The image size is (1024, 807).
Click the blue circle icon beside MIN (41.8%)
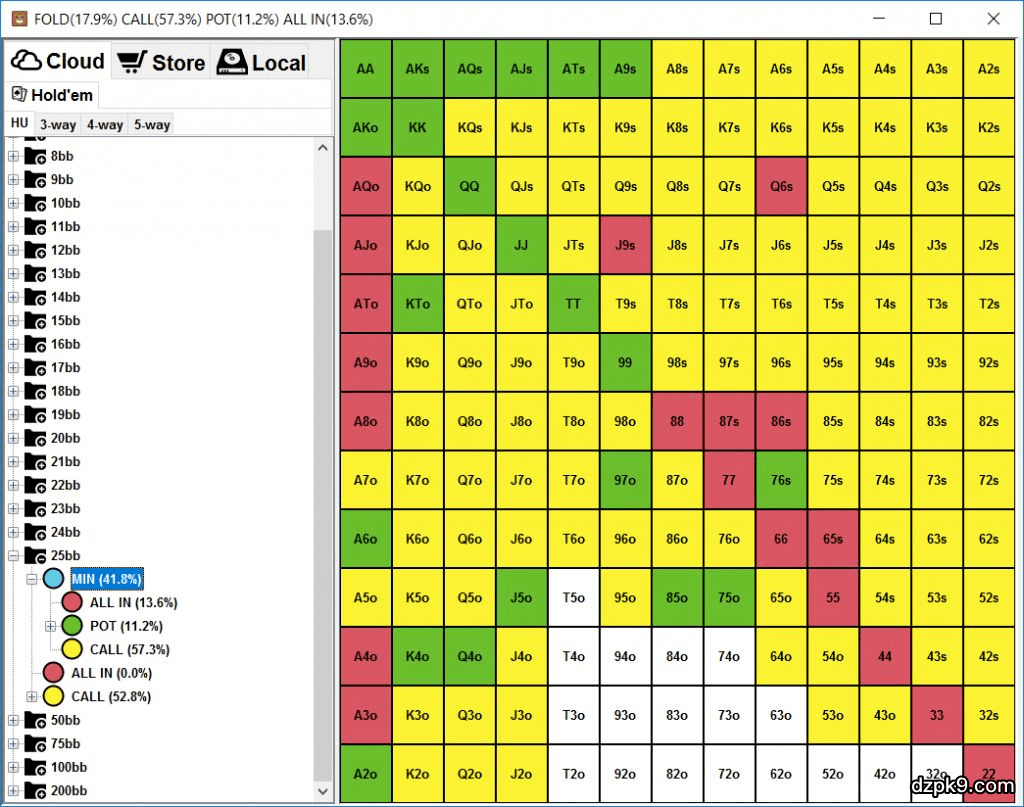pyautogui.click(x=53, y=579)
